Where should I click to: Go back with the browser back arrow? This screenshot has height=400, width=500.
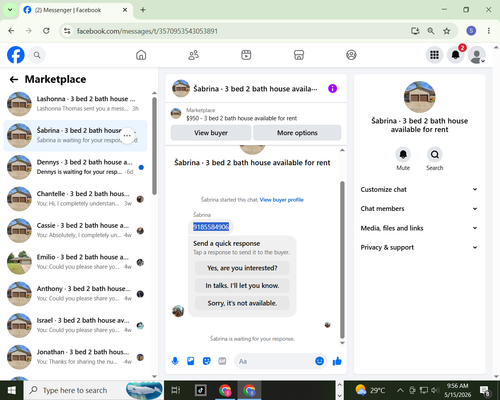coord(11,31)
